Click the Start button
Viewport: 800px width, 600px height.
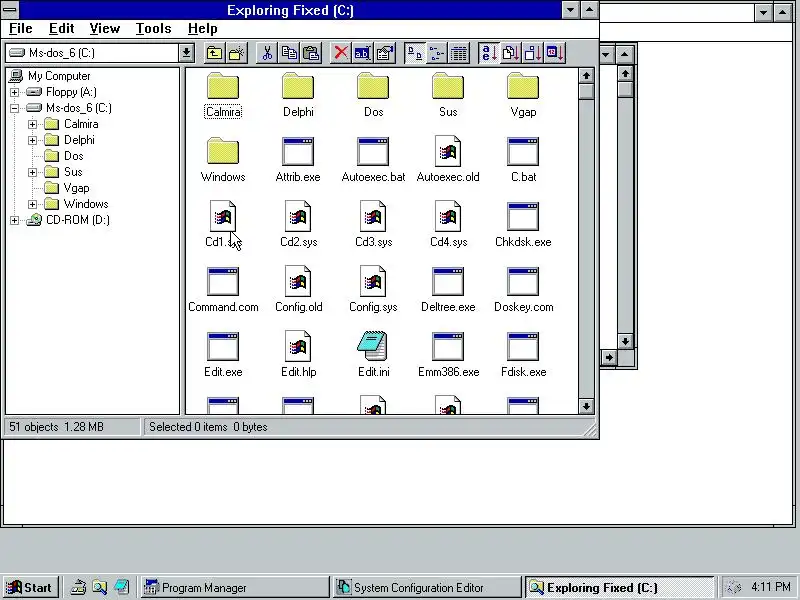pos(30,587)
